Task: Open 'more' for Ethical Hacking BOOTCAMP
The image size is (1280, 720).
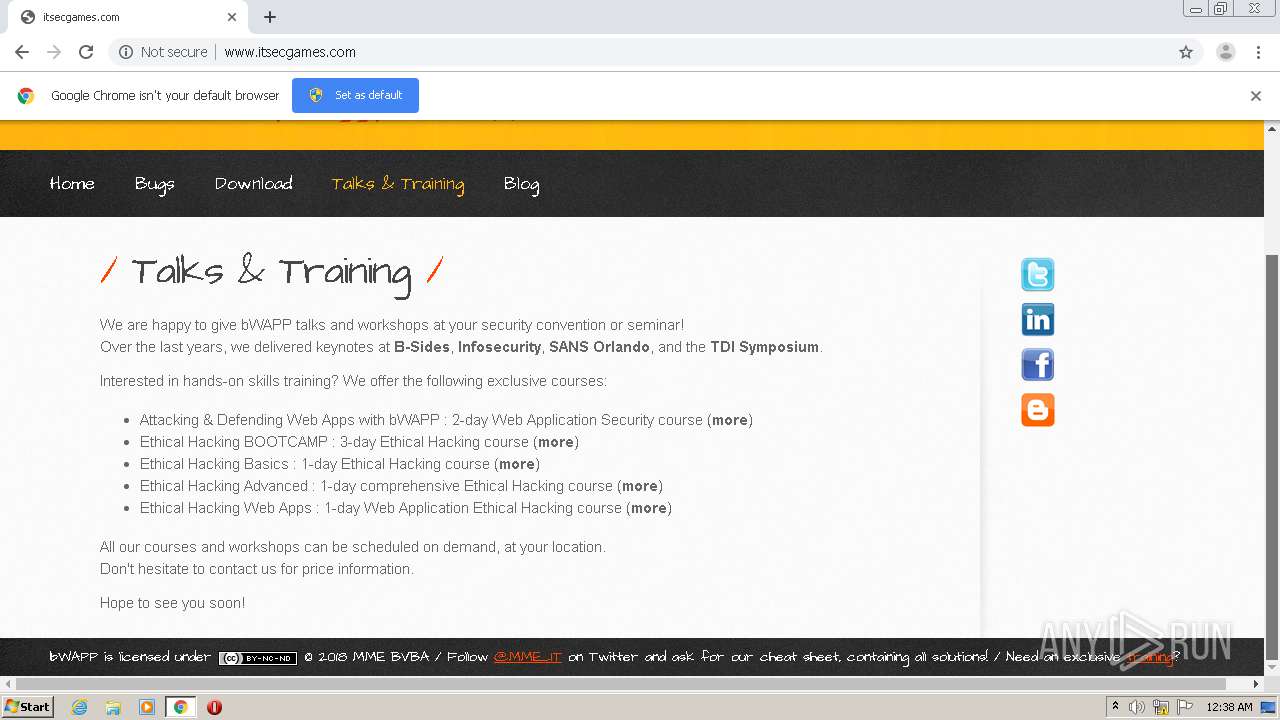Action: tap(556, 442)
